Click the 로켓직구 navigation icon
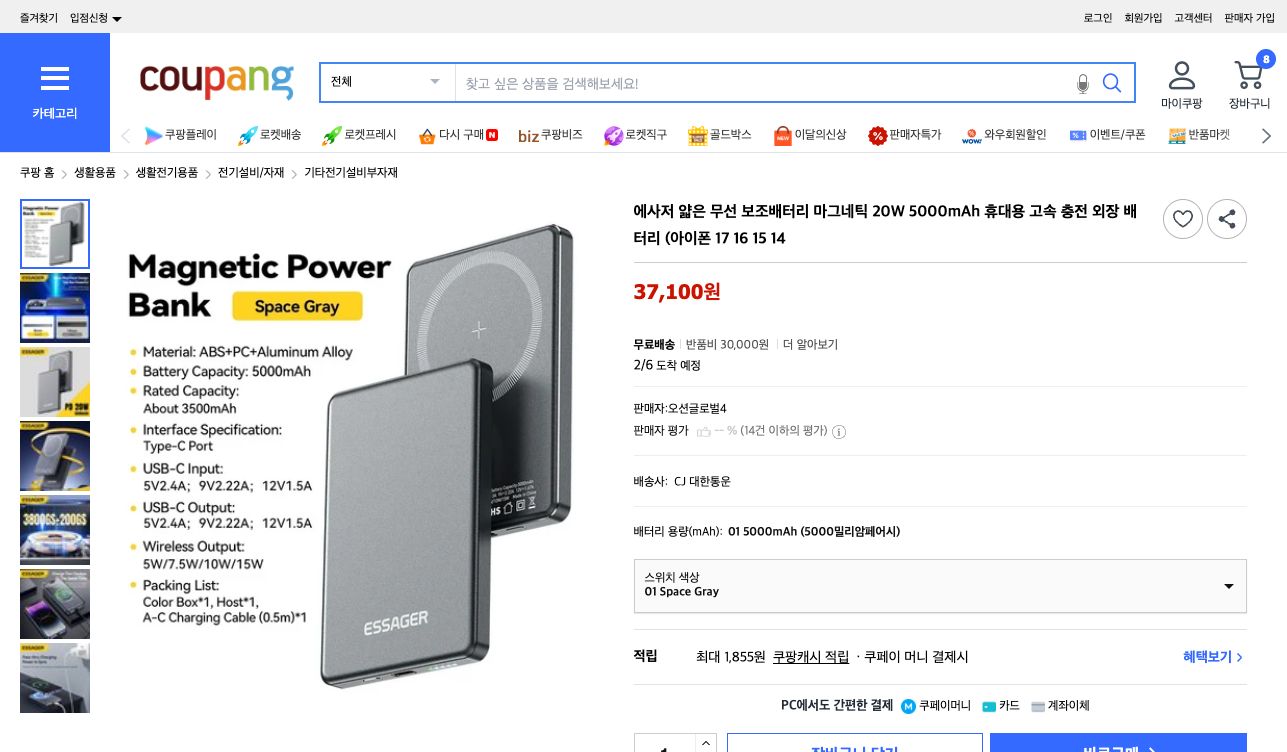Viewport: 1287px width, 752px height. 613,135
